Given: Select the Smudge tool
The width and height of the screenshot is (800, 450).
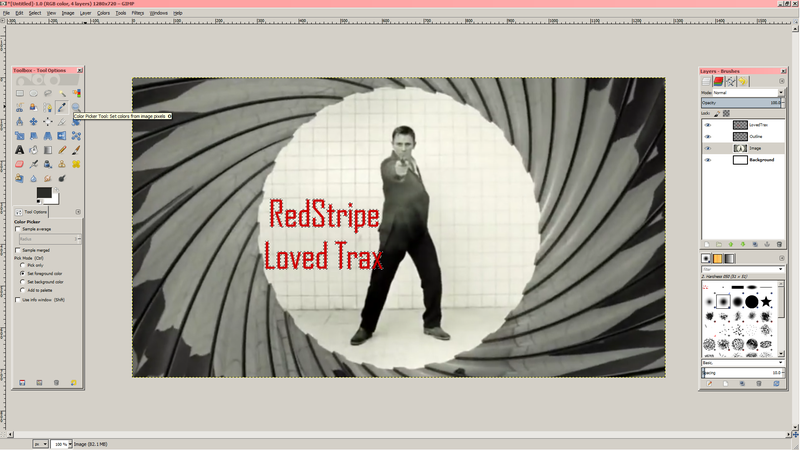Looking at the screenshot, I should tap(47, 179).
